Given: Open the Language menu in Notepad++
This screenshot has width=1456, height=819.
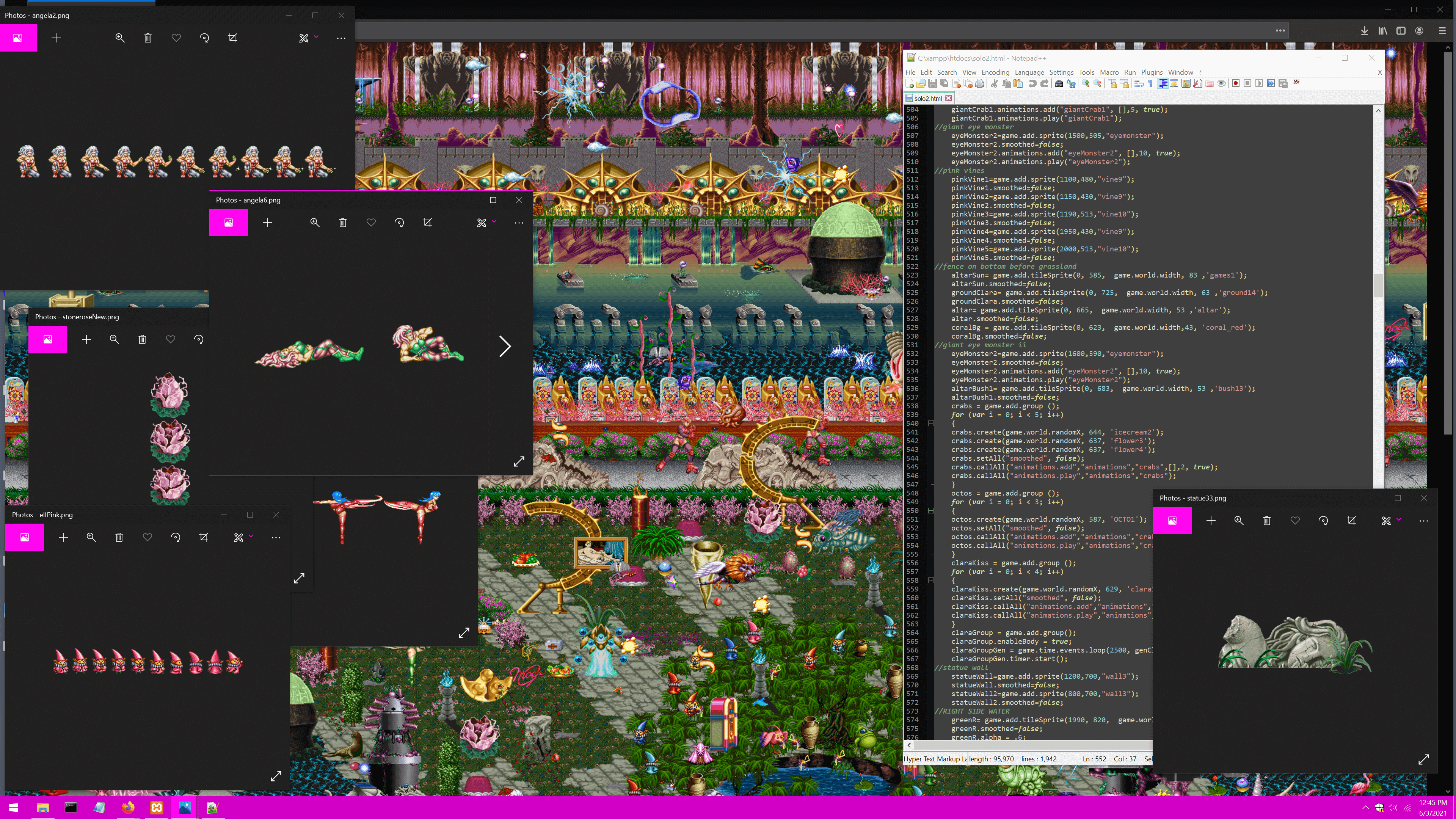Looking at the screenshot, I should point(1029,72).
